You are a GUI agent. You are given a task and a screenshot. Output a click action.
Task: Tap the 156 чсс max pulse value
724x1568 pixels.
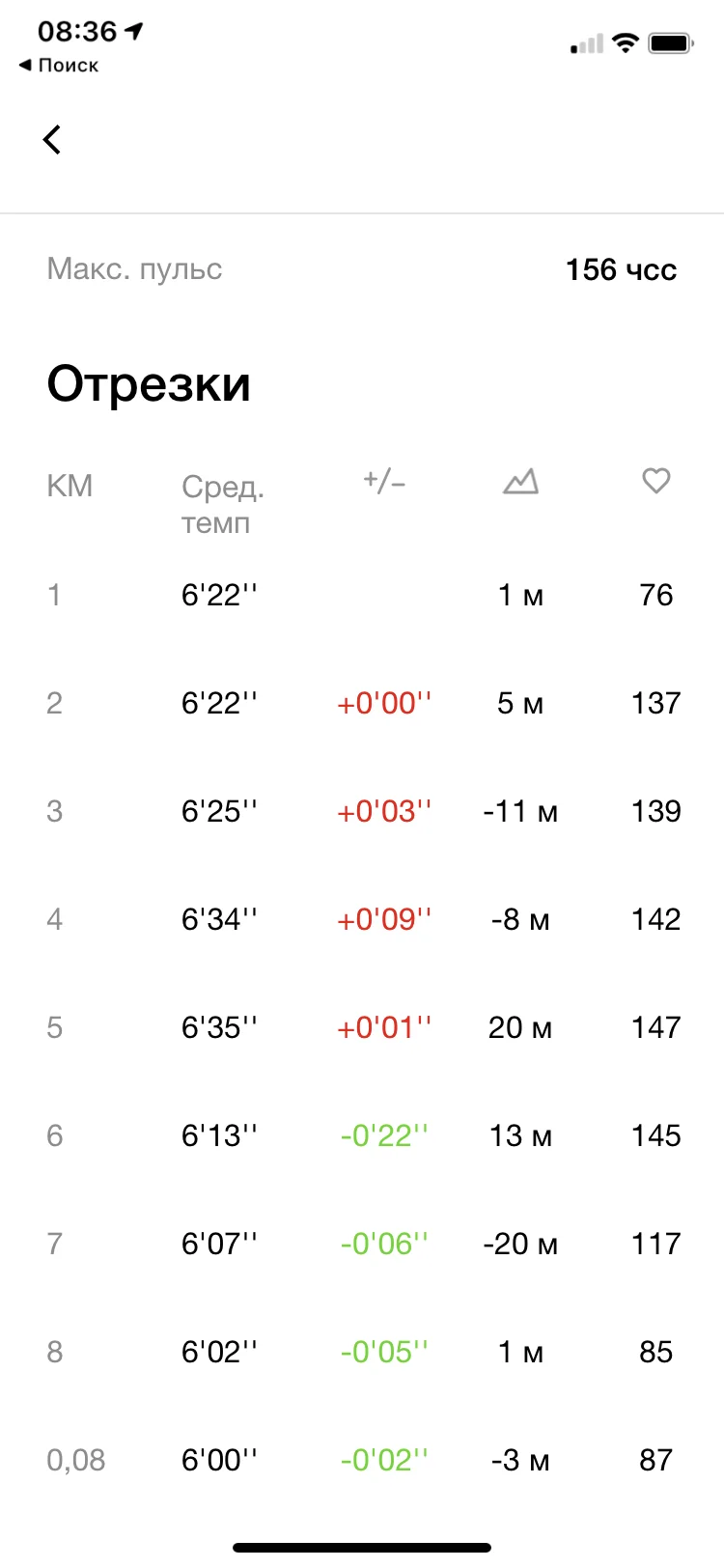click(621, 269)
